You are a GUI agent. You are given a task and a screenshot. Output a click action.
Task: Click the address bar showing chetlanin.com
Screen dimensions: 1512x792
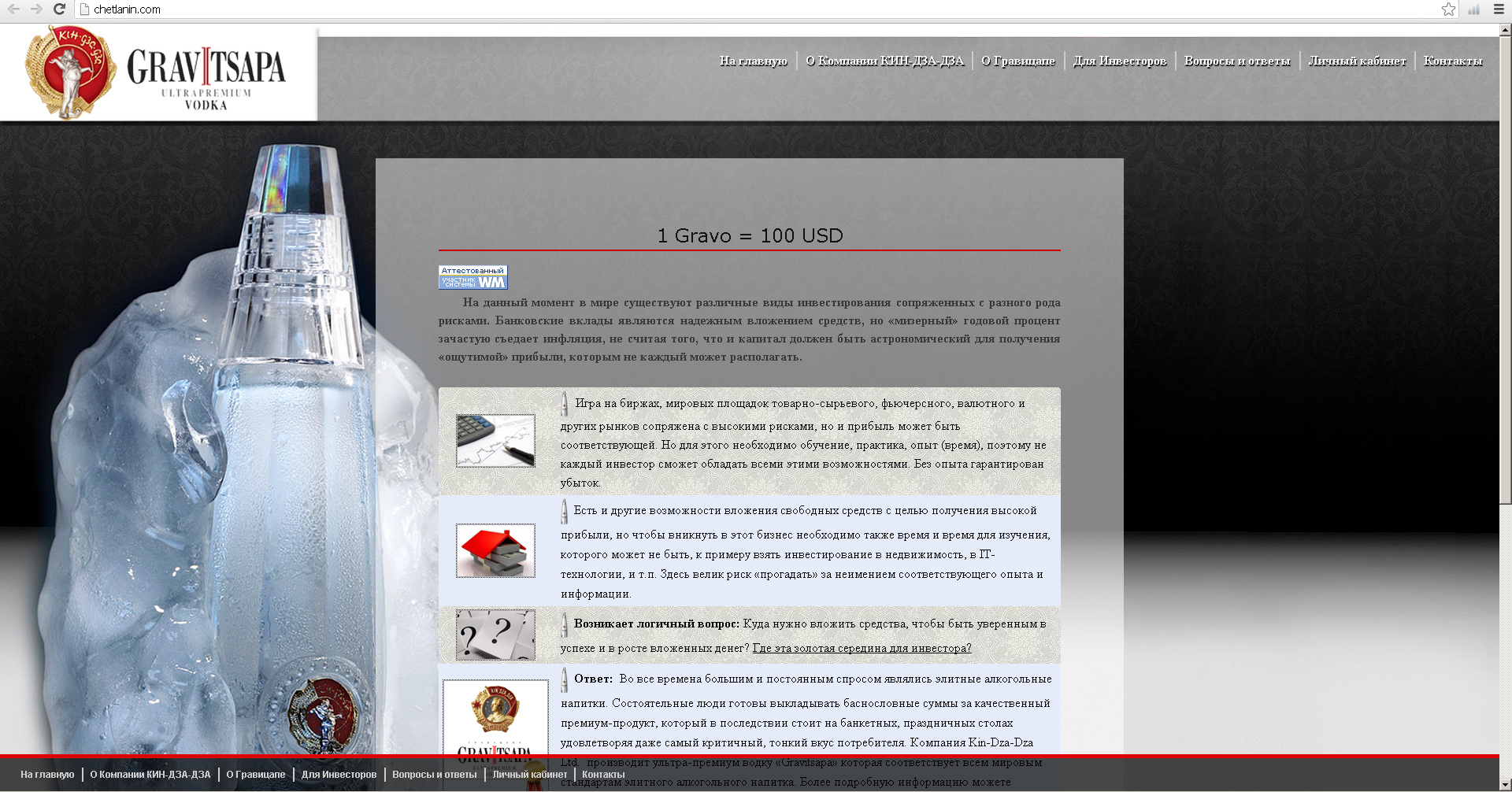[709, 9]
